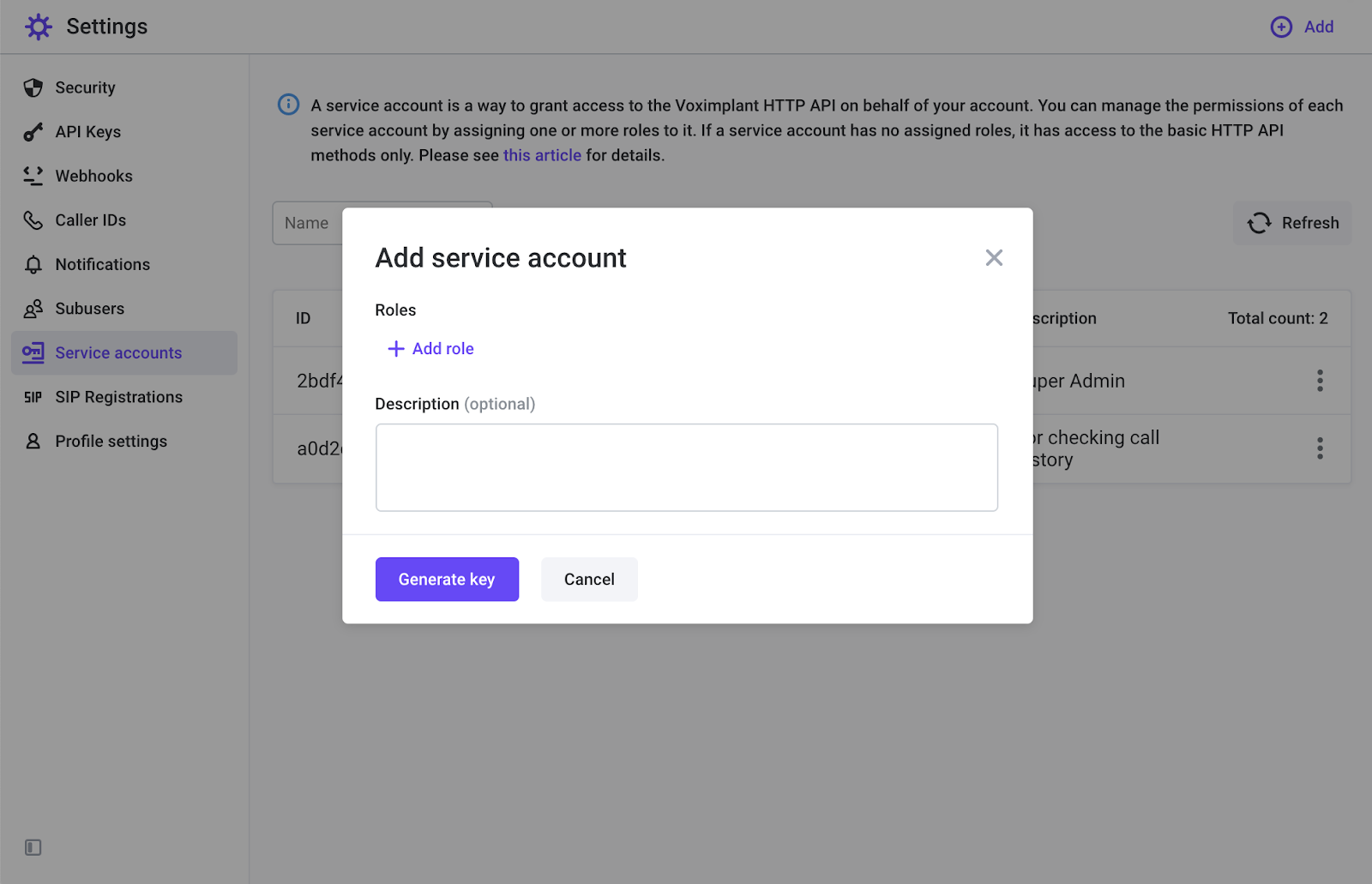Image resolution: width=1372 pixels, height=884 pixels.
Task: Click the Profile settings person icon
Action: pyautogui.click(x=33, y=442)
